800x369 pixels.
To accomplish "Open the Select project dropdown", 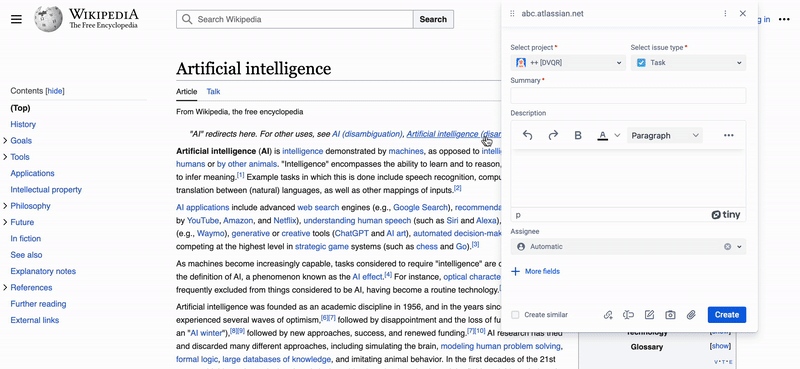I will pos(568,63).
